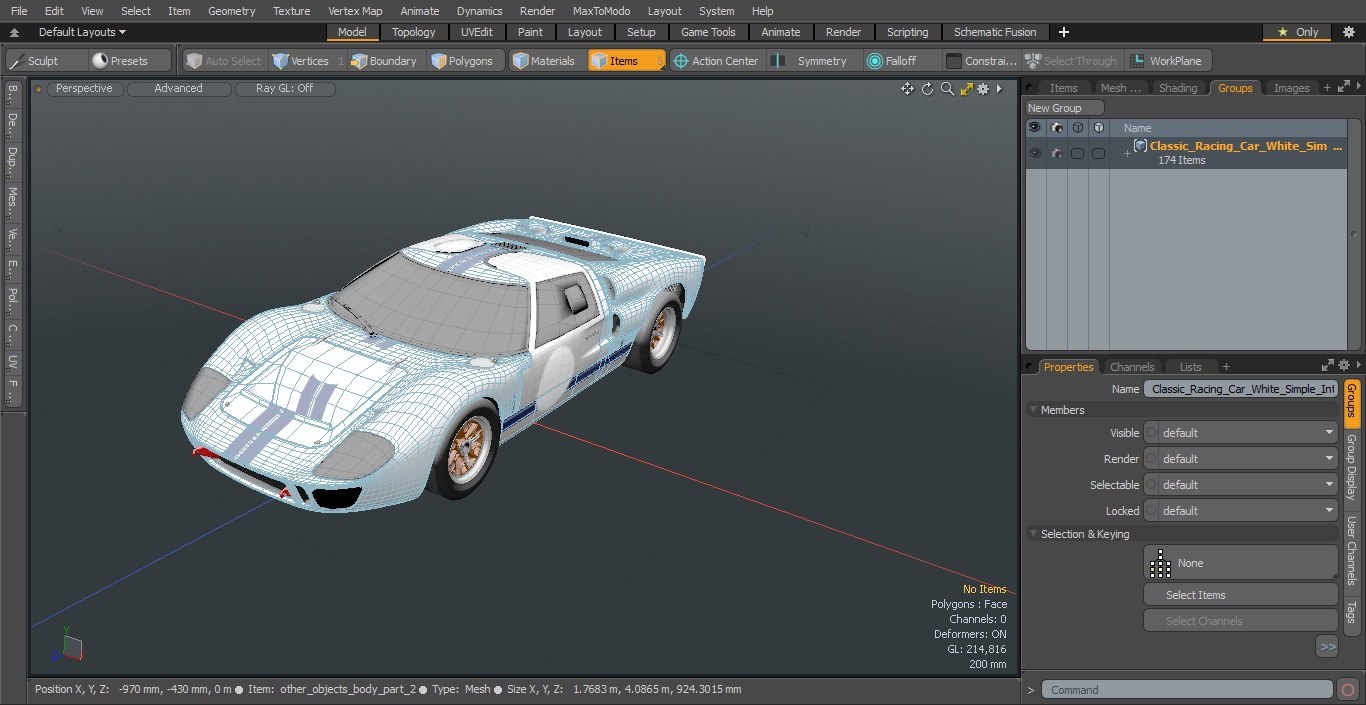Click the Ray GL: Off button
The height and width of the screenshot is (705, 1366).
pos(284,89)
